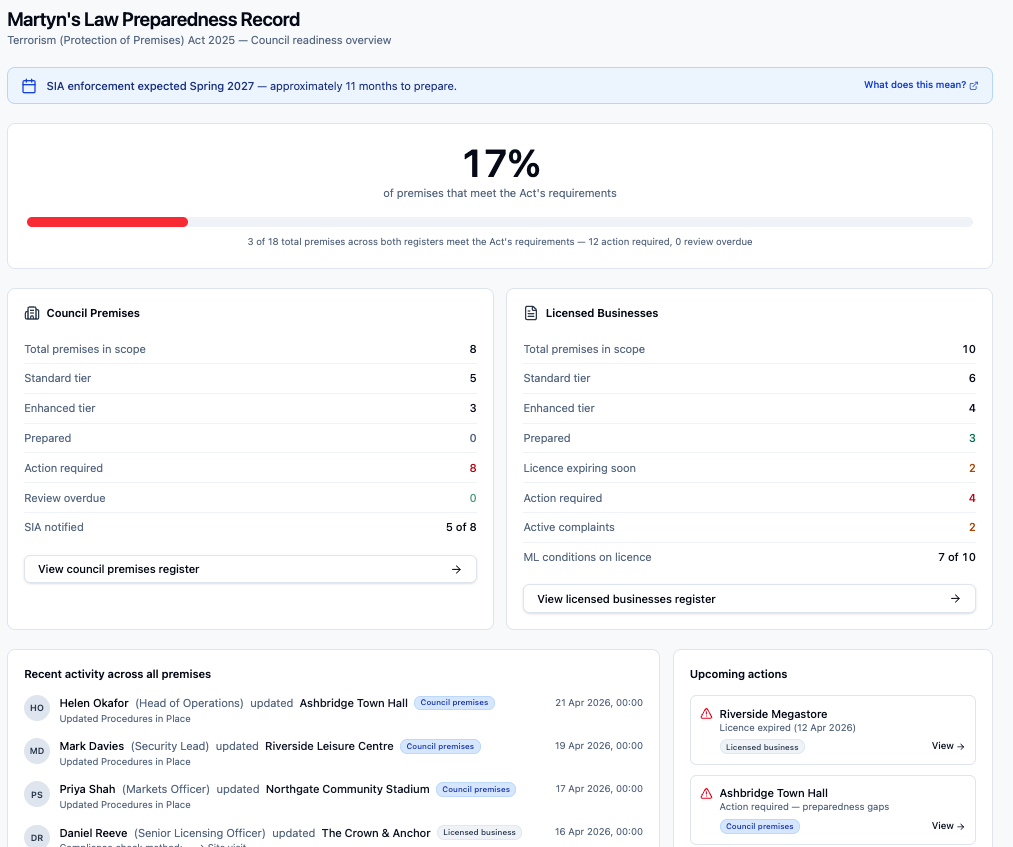The height and width of the screenshot is (847, 1013).
Task: Click the 'Upcoming actions' heading
Action: coord(738,674)
